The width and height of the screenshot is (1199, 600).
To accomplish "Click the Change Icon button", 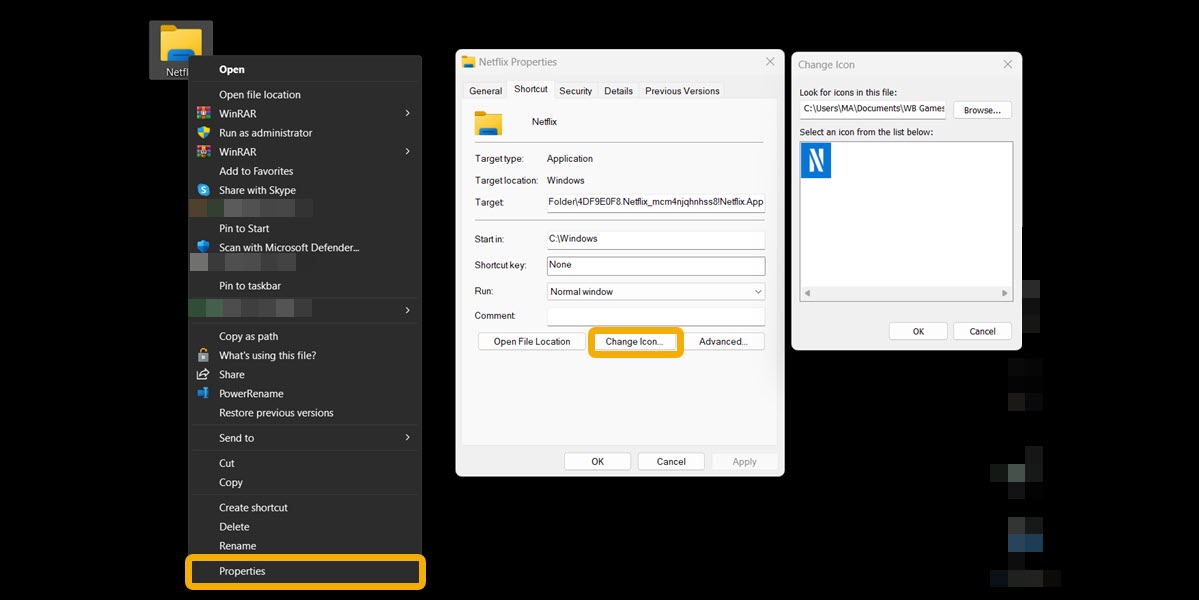I will click(635, 341).
